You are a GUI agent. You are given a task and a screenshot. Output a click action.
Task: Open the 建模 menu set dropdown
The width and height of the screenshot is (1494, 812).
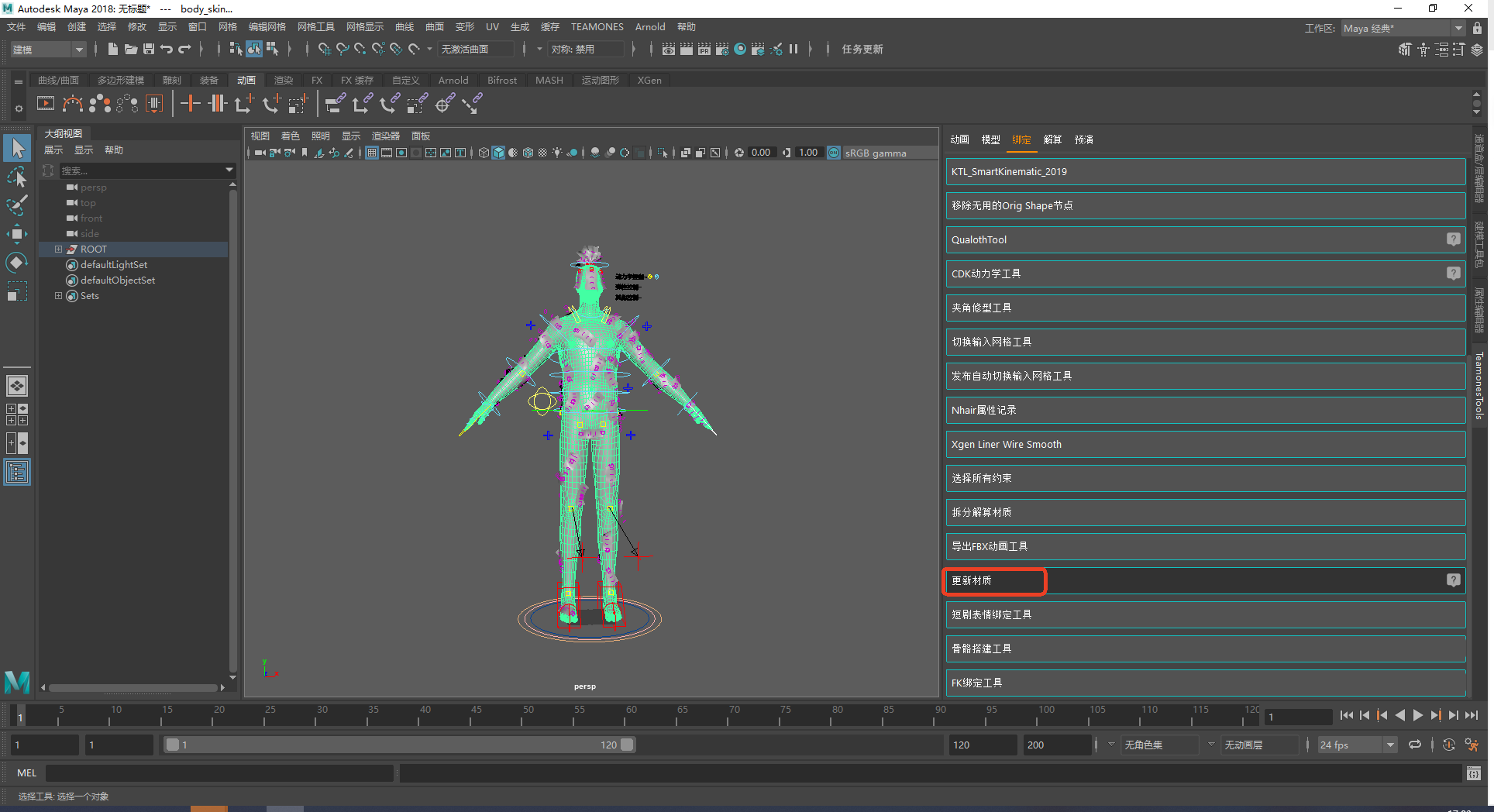point(48,50)
